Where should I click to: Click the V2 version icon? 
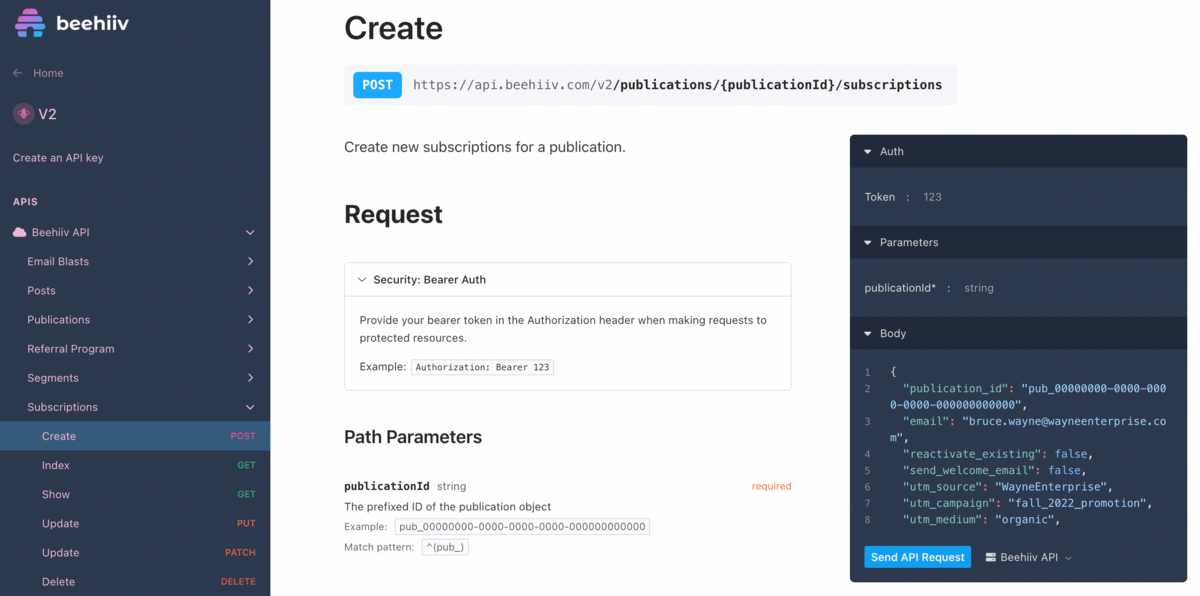click(23, 114)
